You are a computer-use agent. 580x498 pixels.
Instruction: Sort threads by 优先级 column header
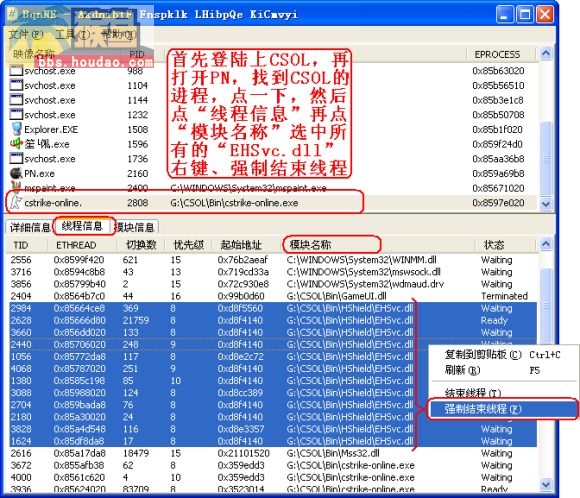(188, 245)
